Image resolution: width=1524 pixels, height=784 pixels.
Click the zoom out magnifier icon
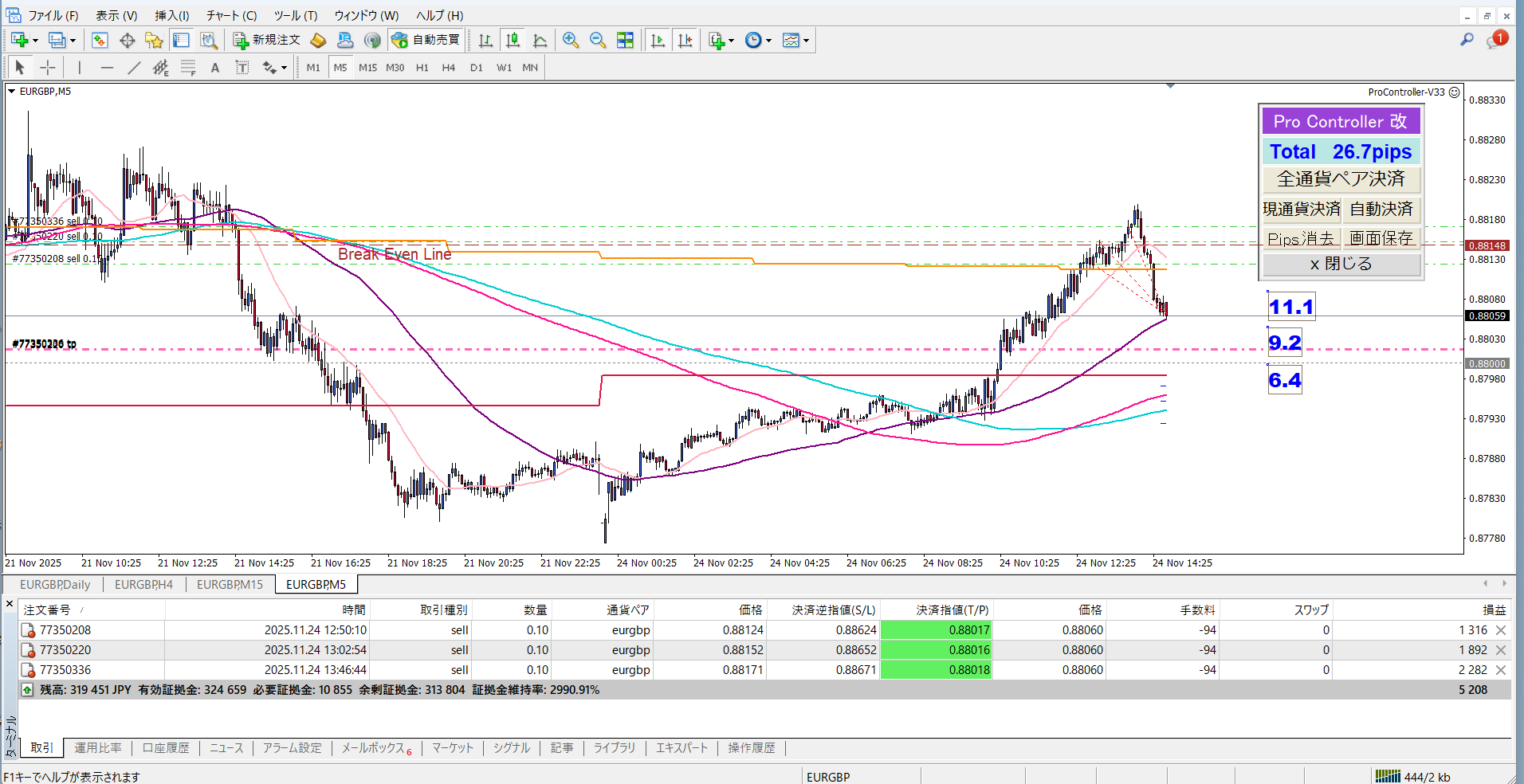point(598,40)
